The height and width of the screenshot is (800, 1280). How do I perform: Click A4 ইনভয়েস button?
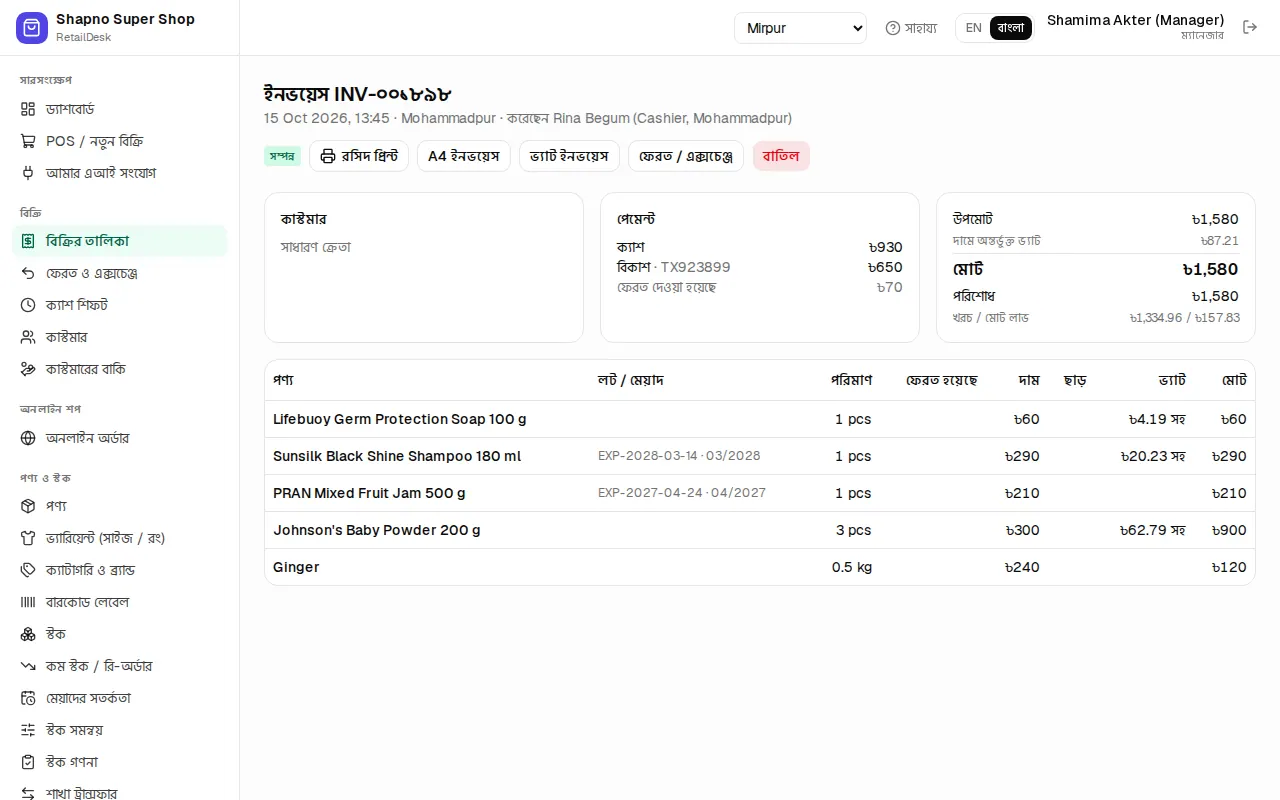click(x=464, y=156)
